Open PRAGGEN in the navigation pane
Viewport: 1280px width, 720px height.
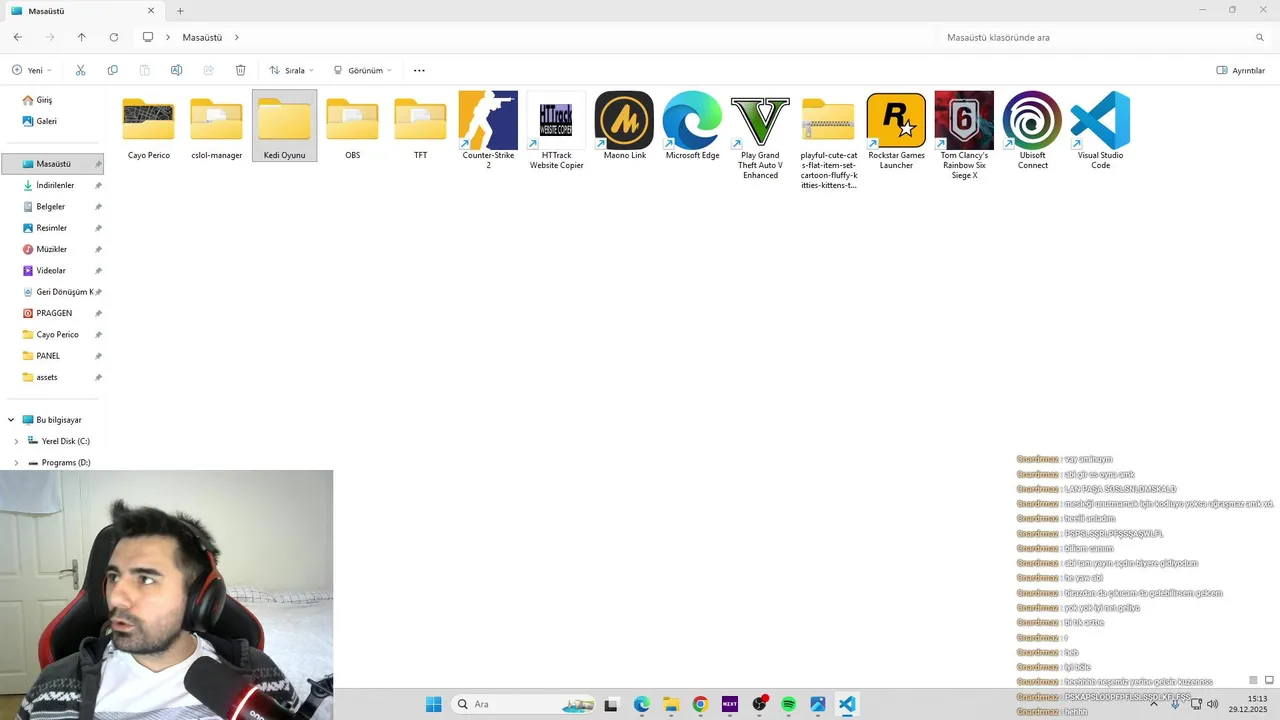[x=54, y=313]
